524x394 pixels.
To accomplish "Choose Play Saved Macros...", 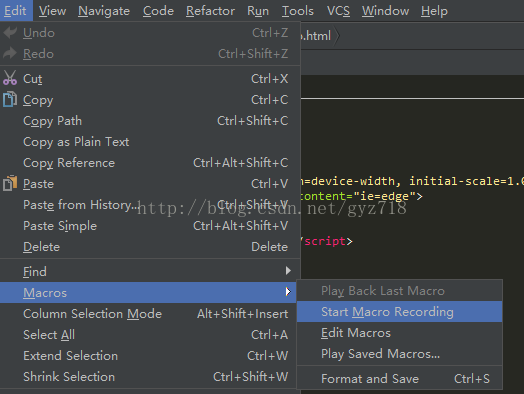I will coord(400,354).
